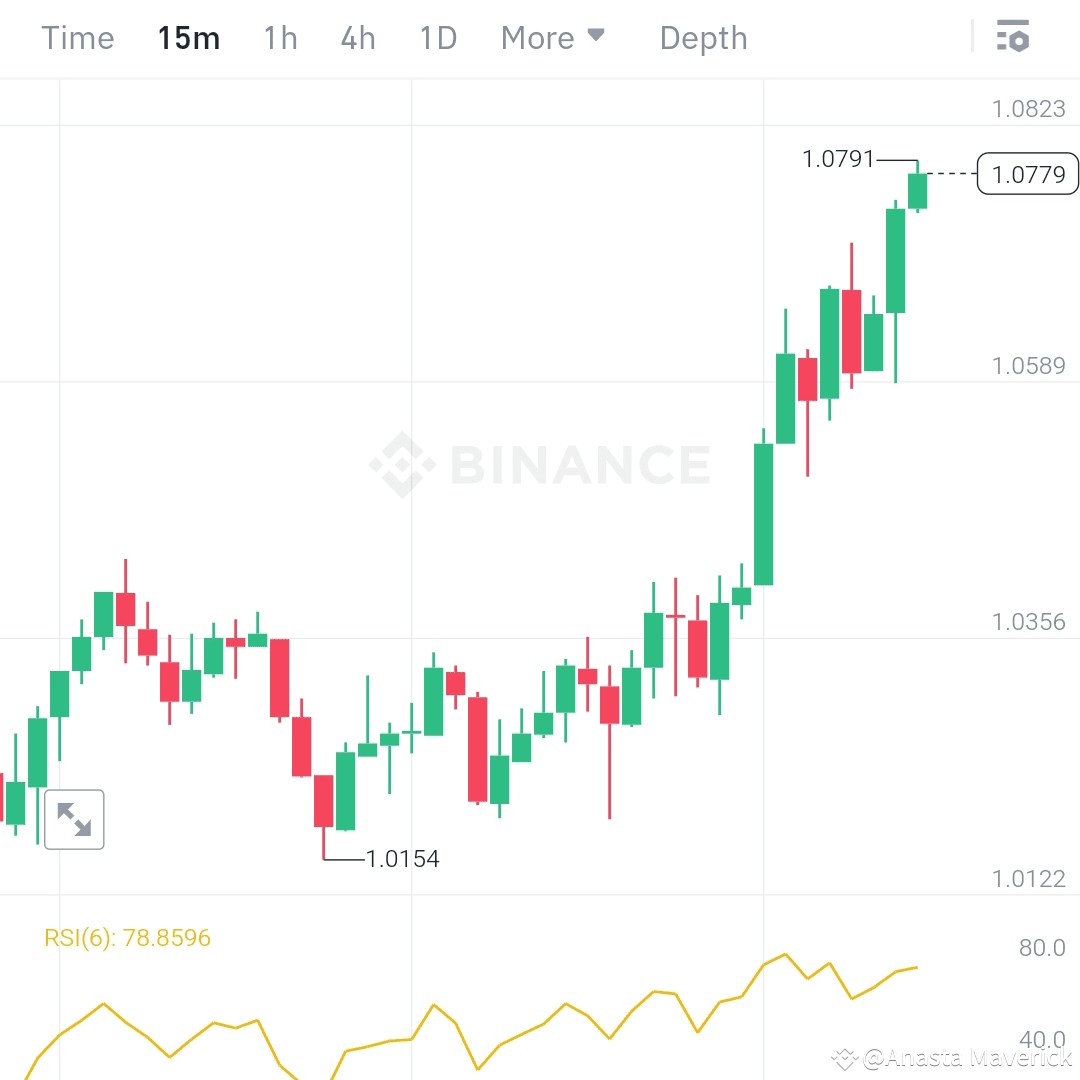The image size is (1080, 1080).
Task: Click the 4h interval label
Action: 357,37
